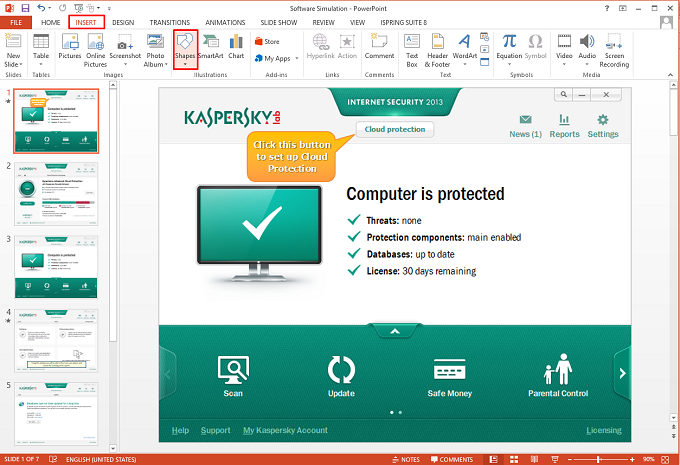Open PowerPoint Help question mark
680x465 pixels.
pyautogui.click(x=607, y=8)
